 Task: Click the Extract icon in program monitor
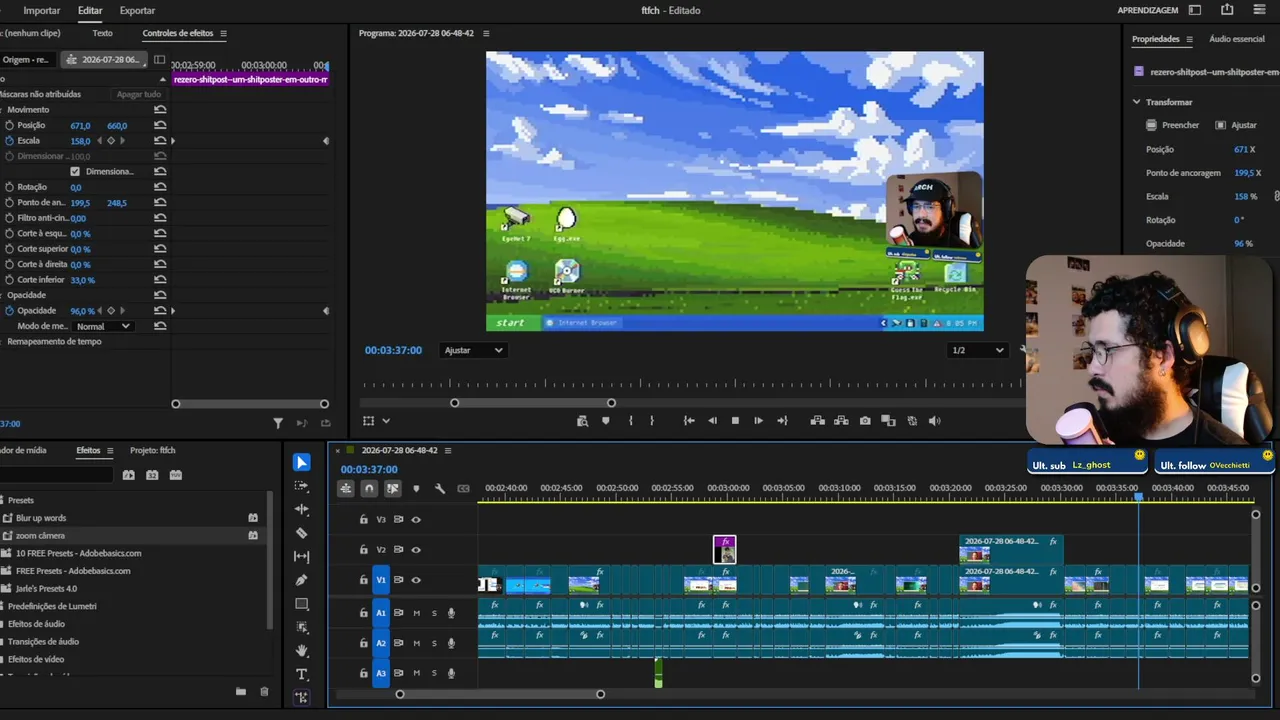[x=841, y=421]
